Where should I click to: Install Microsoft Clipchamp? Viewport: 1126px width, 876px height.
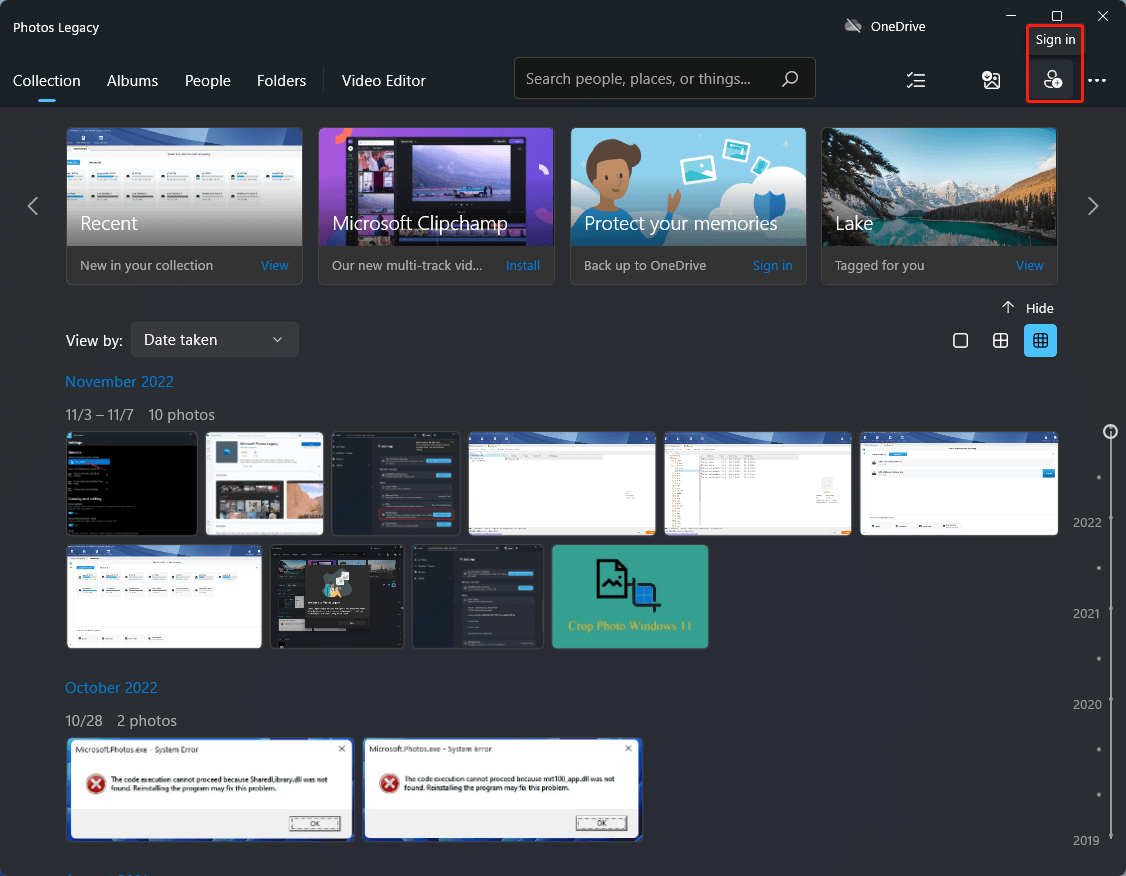click(522, 265)
